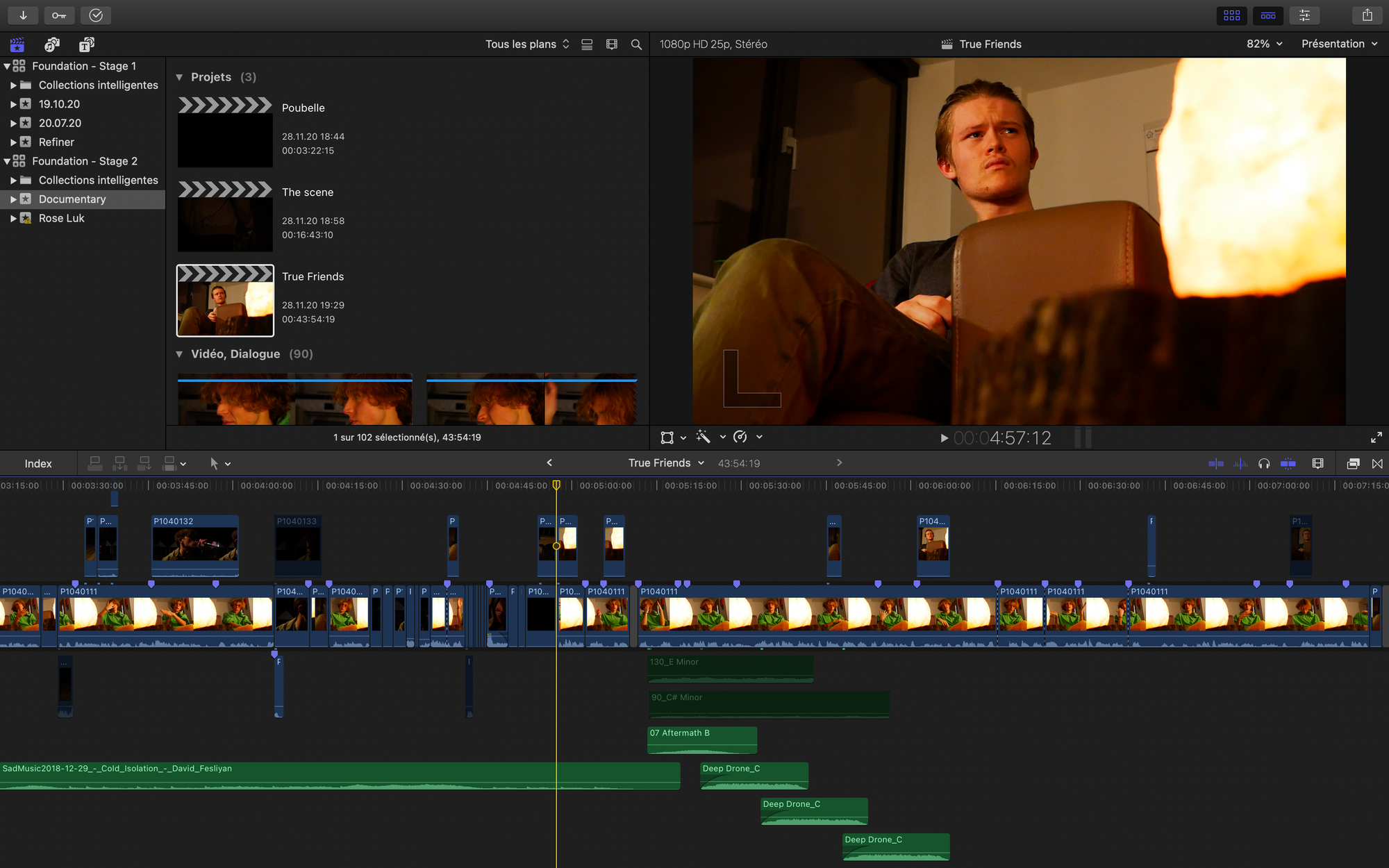The width and height of the screenshot is (1389, 868).
Task: Play the viewer video
Action: 944,438
